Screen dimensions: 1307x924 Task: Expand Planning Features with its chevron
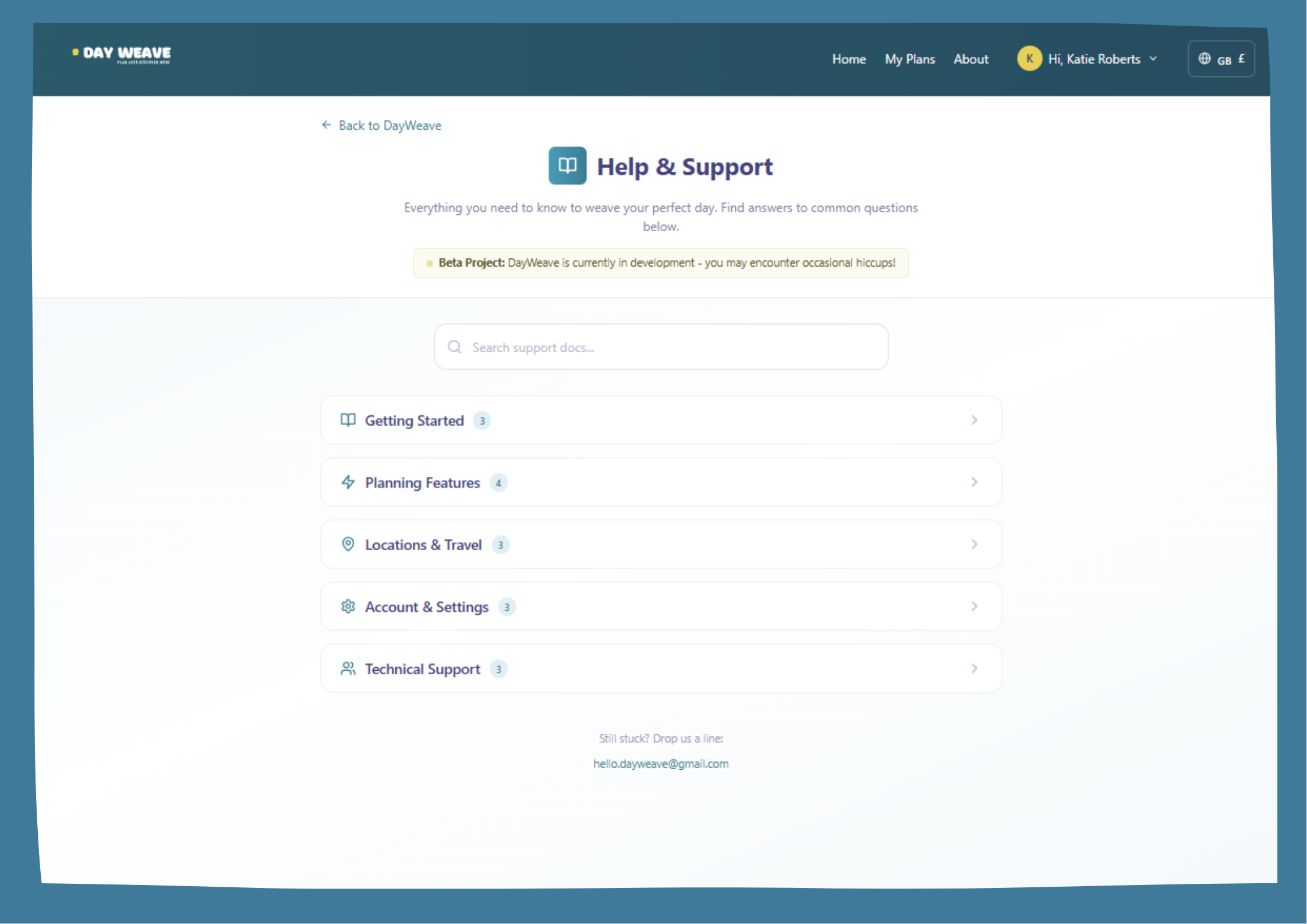click(x=974, y=482)
